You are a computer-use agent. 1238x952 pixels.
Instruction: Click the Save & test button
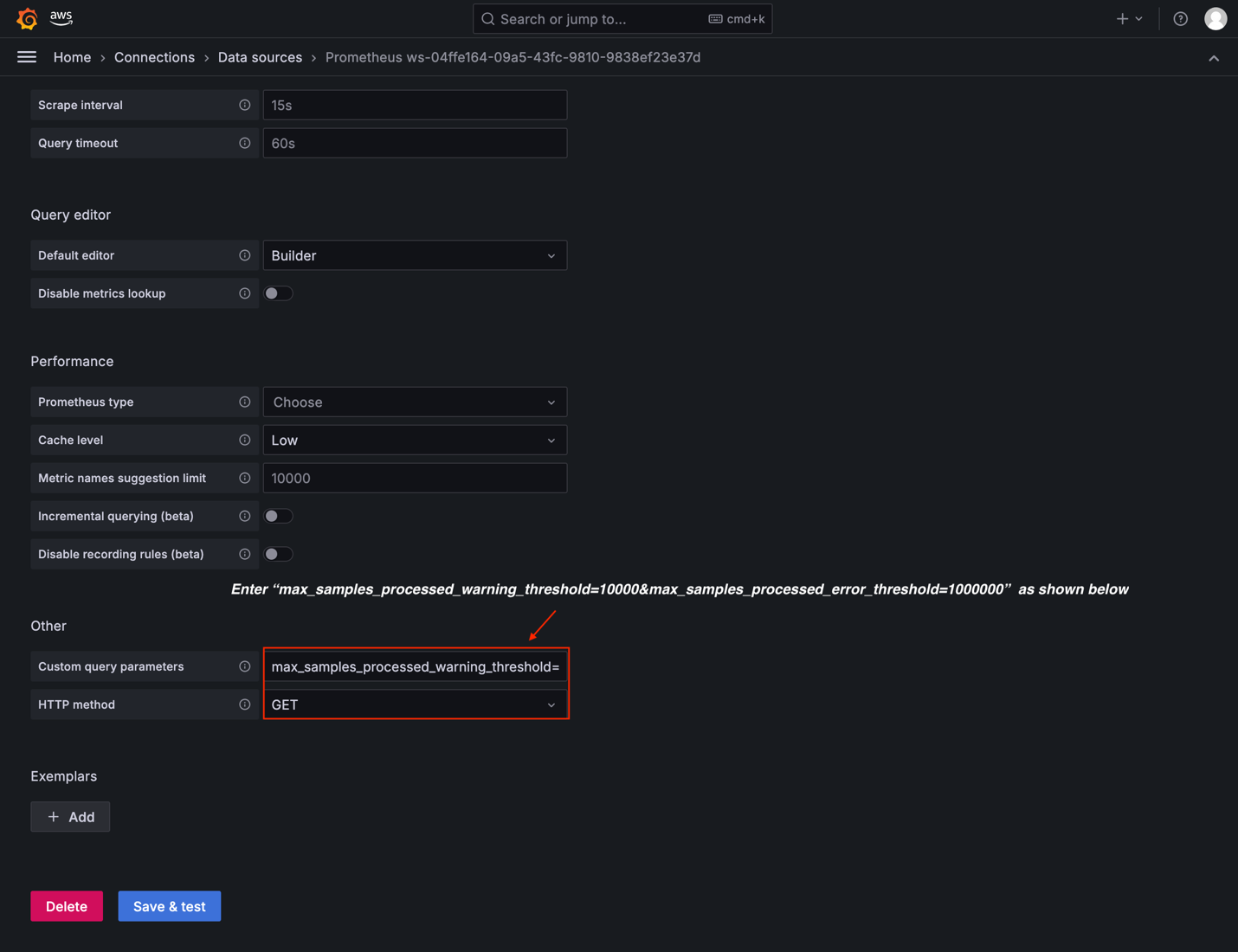pyautogui.click(x=169, y=906)
